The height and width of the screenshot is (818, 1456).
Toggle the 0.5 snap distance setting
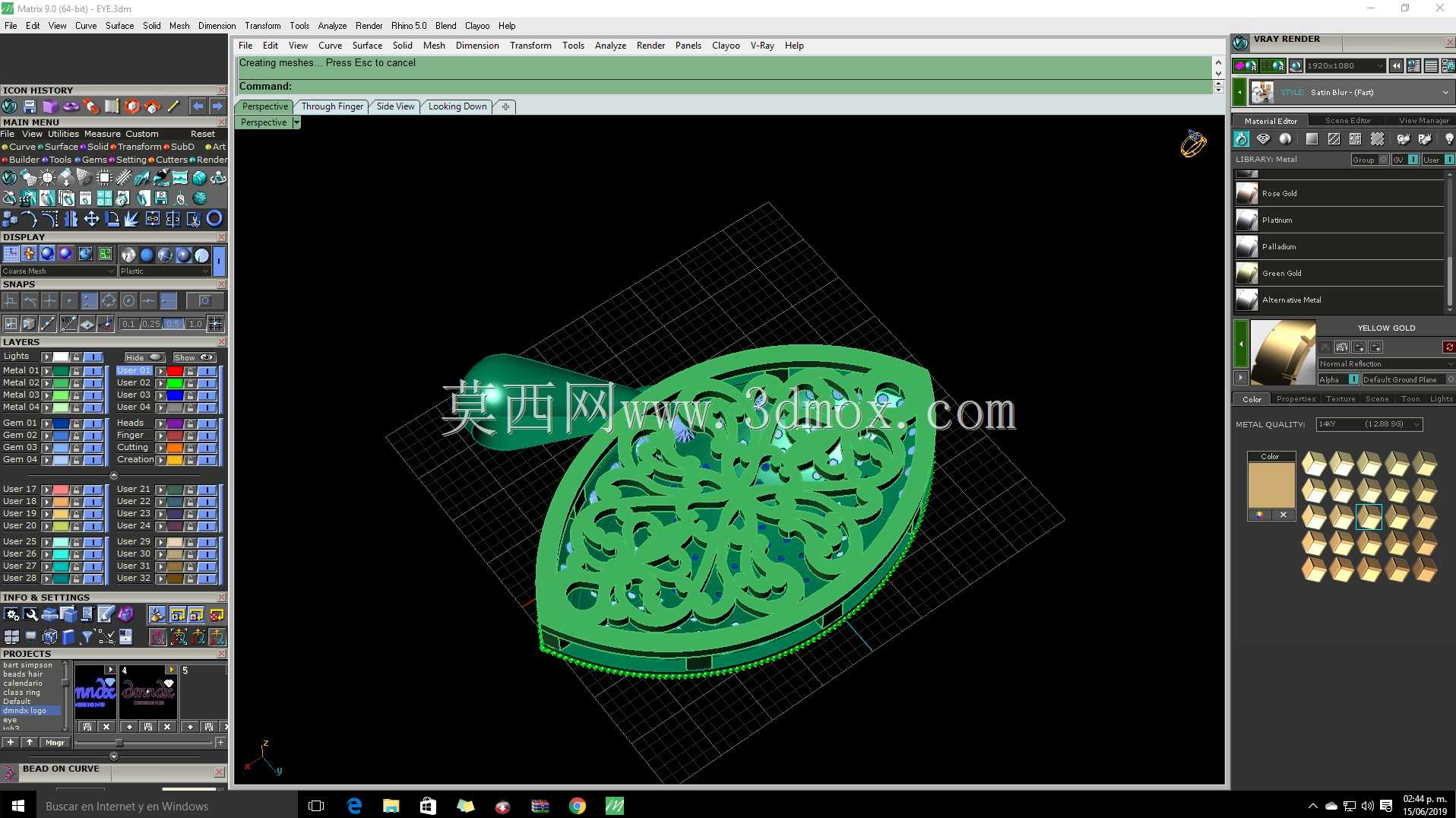[x=173, y=324]
